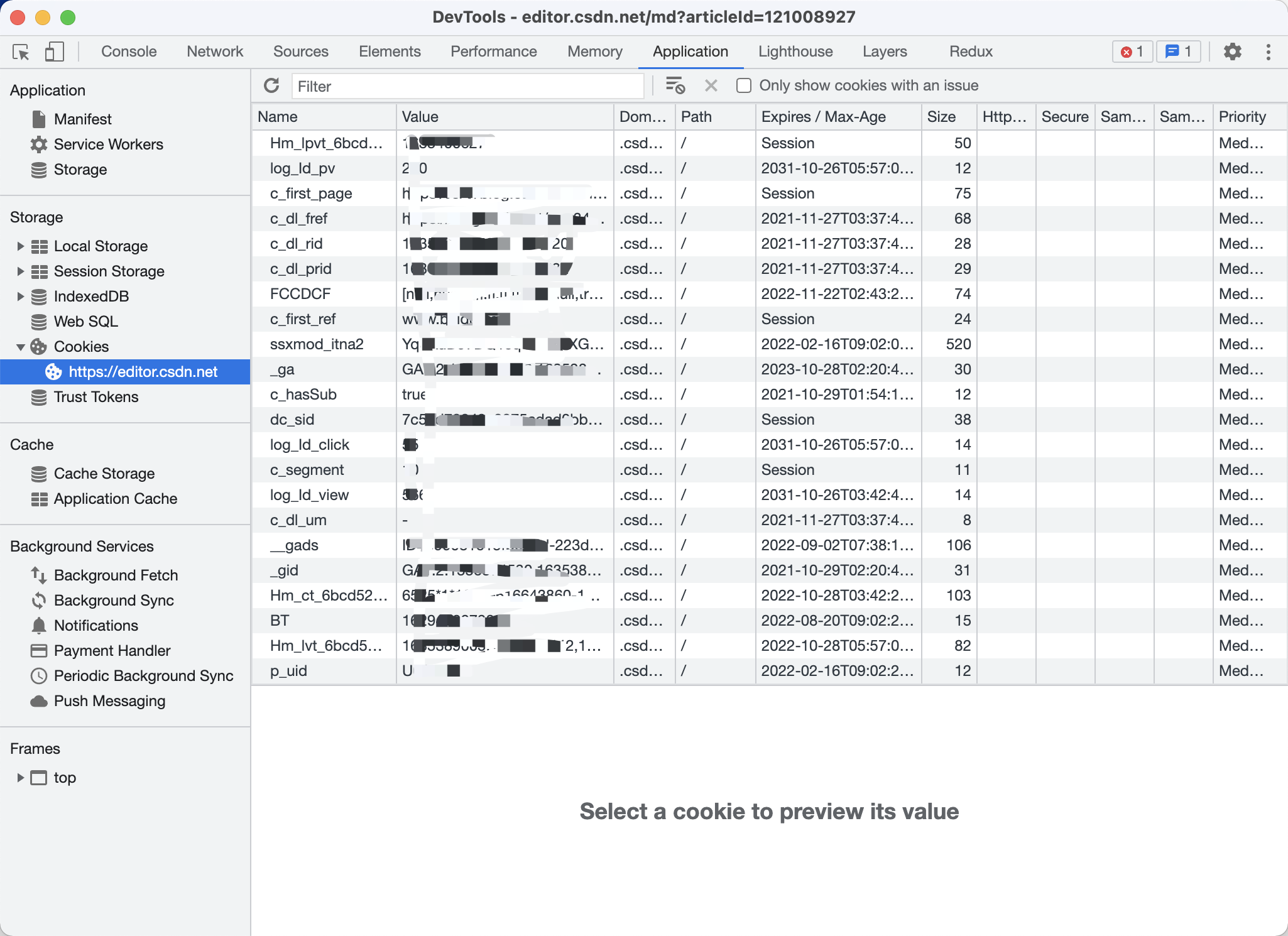This screenshot has height=936, width=1288.
Task: Select https://editor.csdn.net cookie origin
Action: (x=125, y=371)
